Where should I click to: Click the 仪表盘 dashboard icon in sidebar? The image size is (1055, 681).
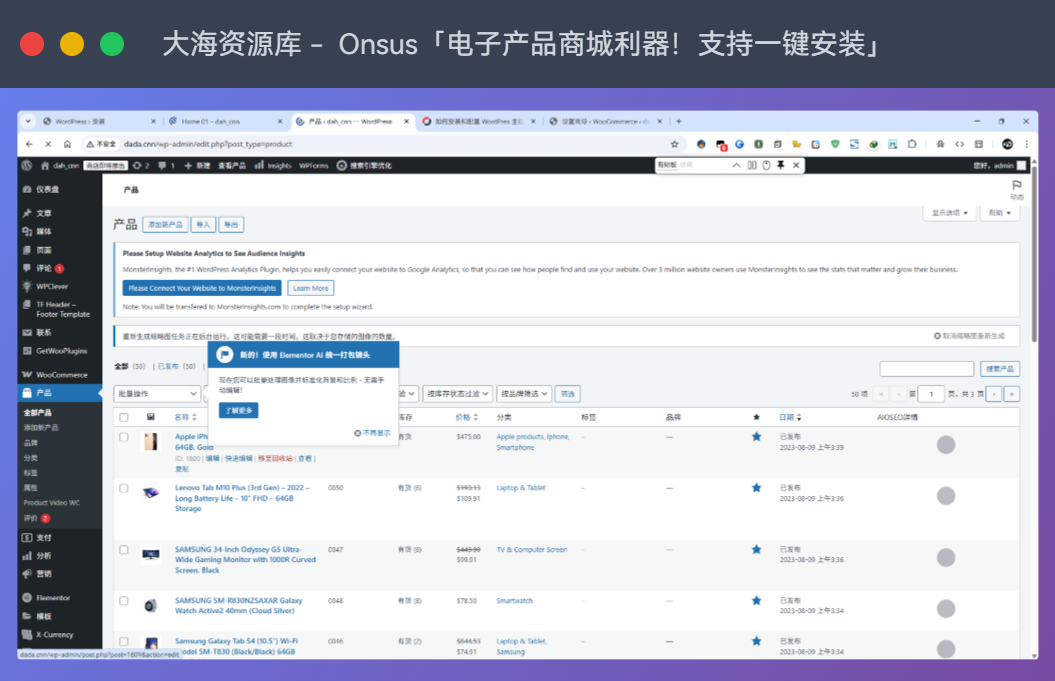click(x=27, y=189)
